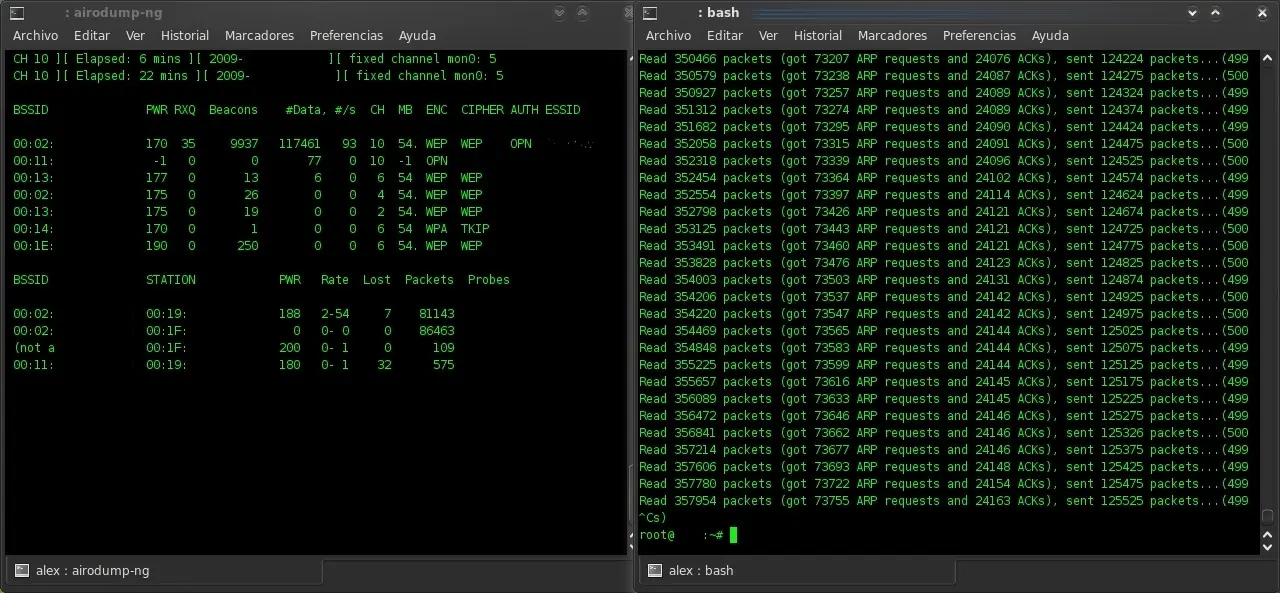Image resolution: width=1280 pixels, height=593 pixels.
Task: Click the 'WPA' encryption value
Action: click(x=436, y=229)
